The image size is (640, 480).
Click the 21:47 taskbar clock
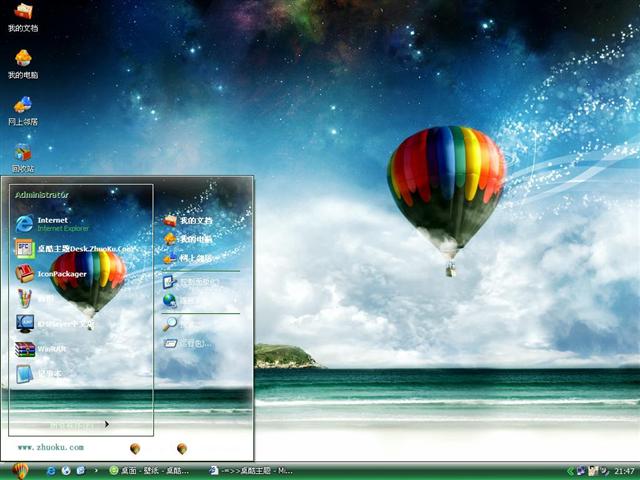coord(624,471)
